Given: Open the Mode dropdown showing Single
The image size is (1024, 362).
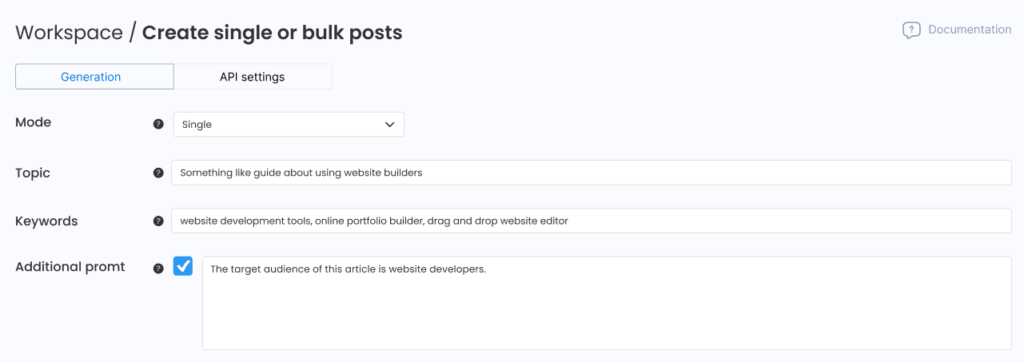Looking at the screenshot, I should pos(289,124).
